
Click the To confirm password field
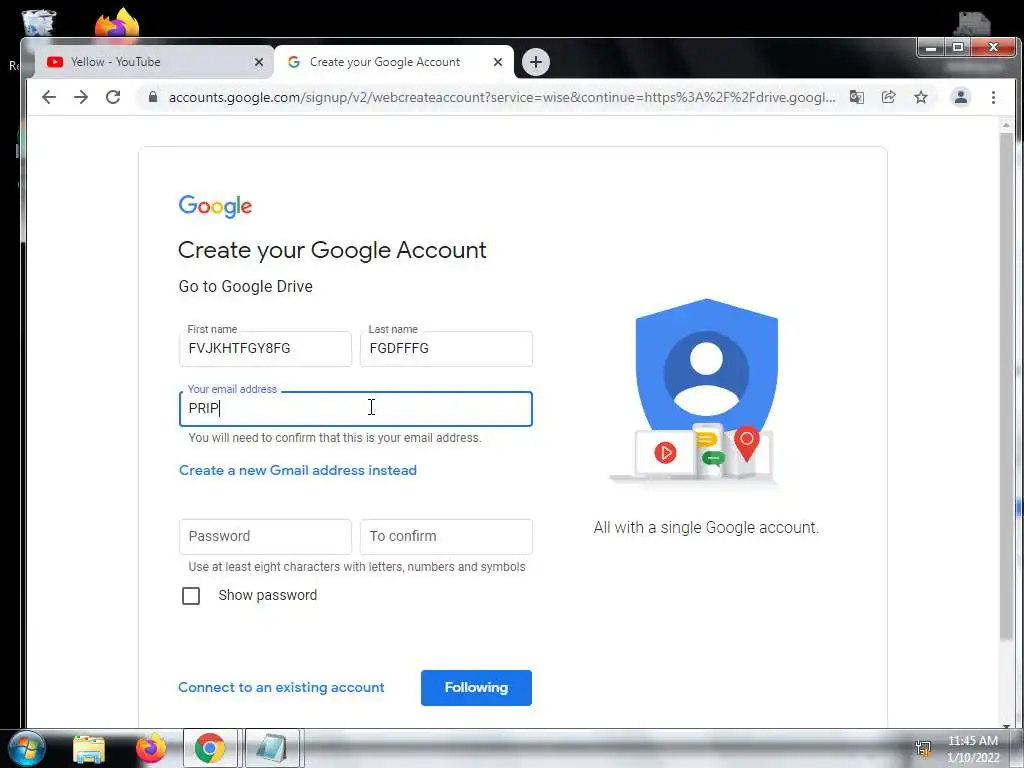click(446, 536)
